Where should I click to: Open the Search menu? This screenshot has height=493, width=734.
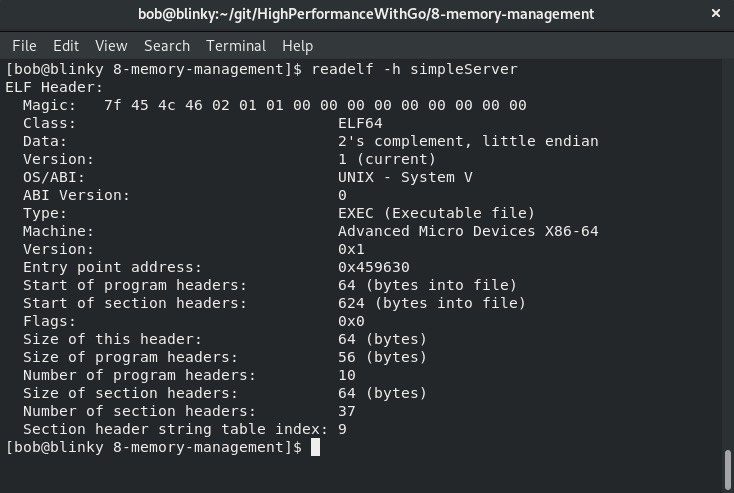(167, 46)
